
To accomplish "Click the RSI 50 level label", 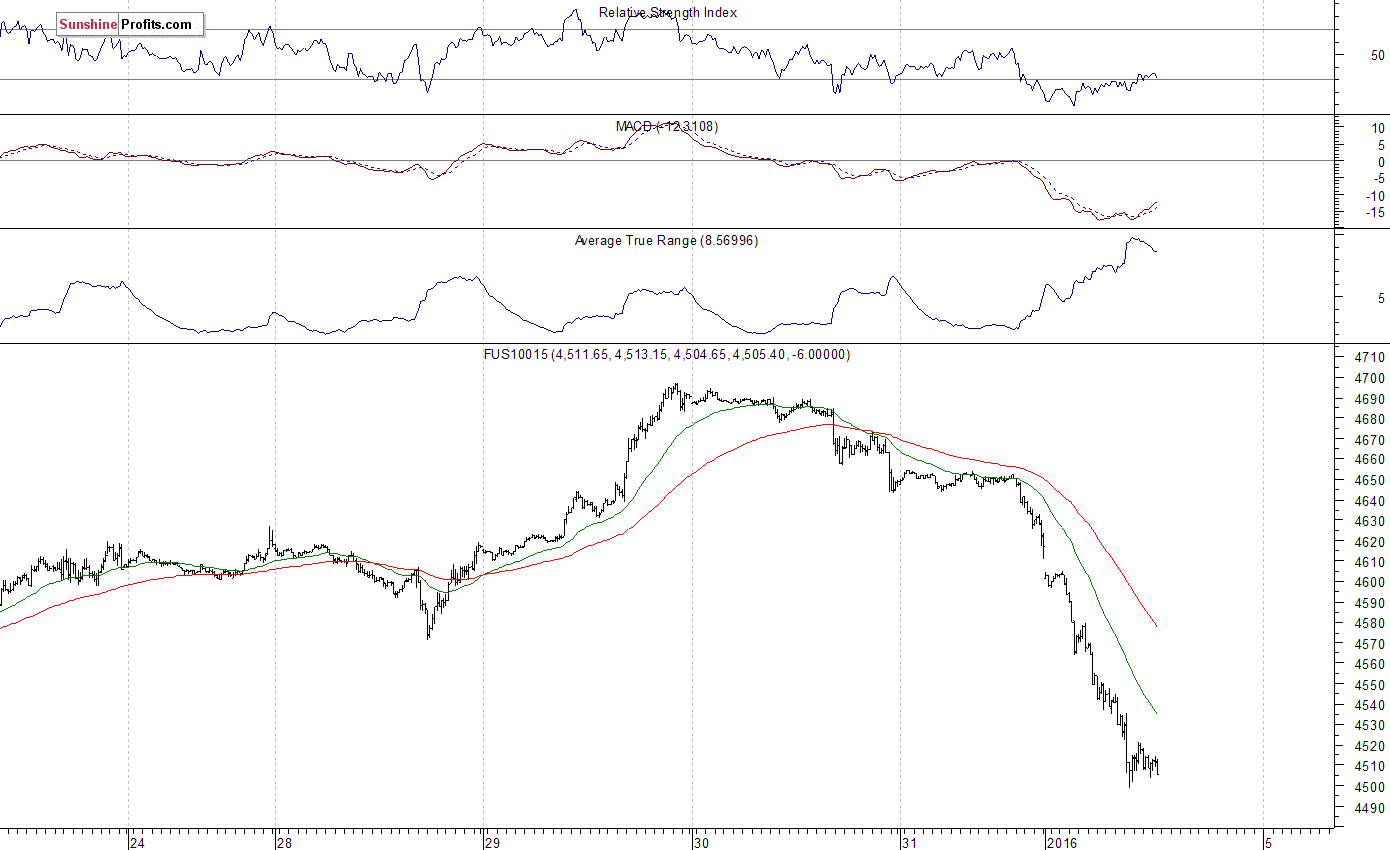I will [x=1378, y=55].
